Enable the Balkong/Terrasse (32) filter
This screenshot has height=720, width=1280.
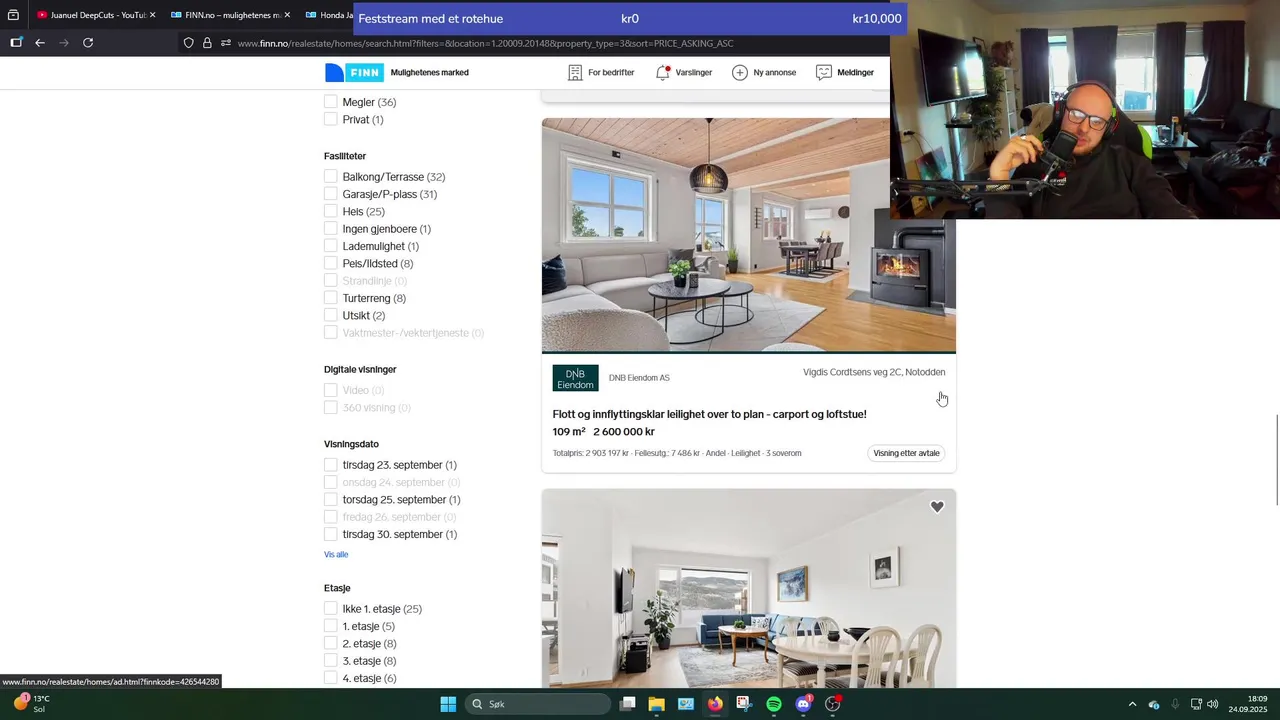(x=331, y=177)
